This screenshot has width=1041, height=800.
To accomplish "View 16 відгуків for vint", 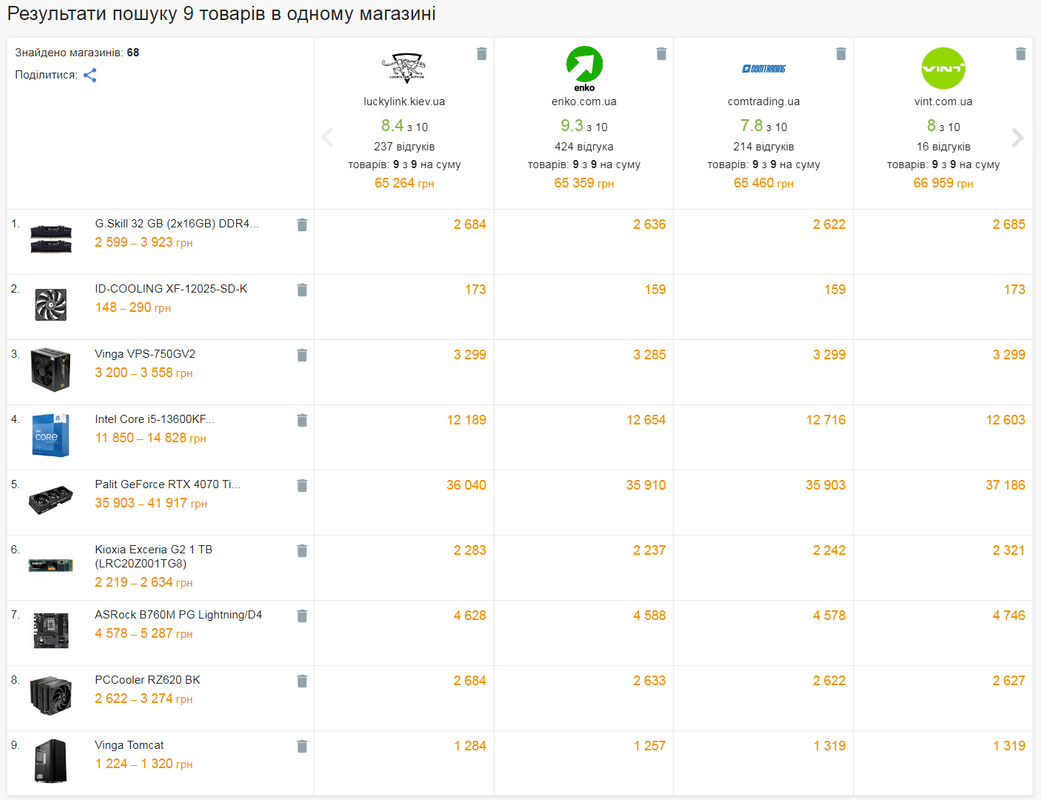I will (x=943, y=147).
